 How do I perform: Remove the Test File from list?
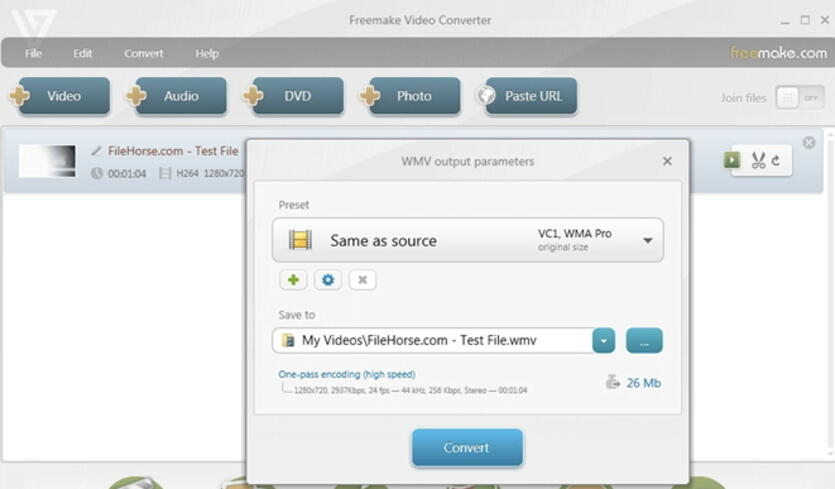tap(808, 142)
